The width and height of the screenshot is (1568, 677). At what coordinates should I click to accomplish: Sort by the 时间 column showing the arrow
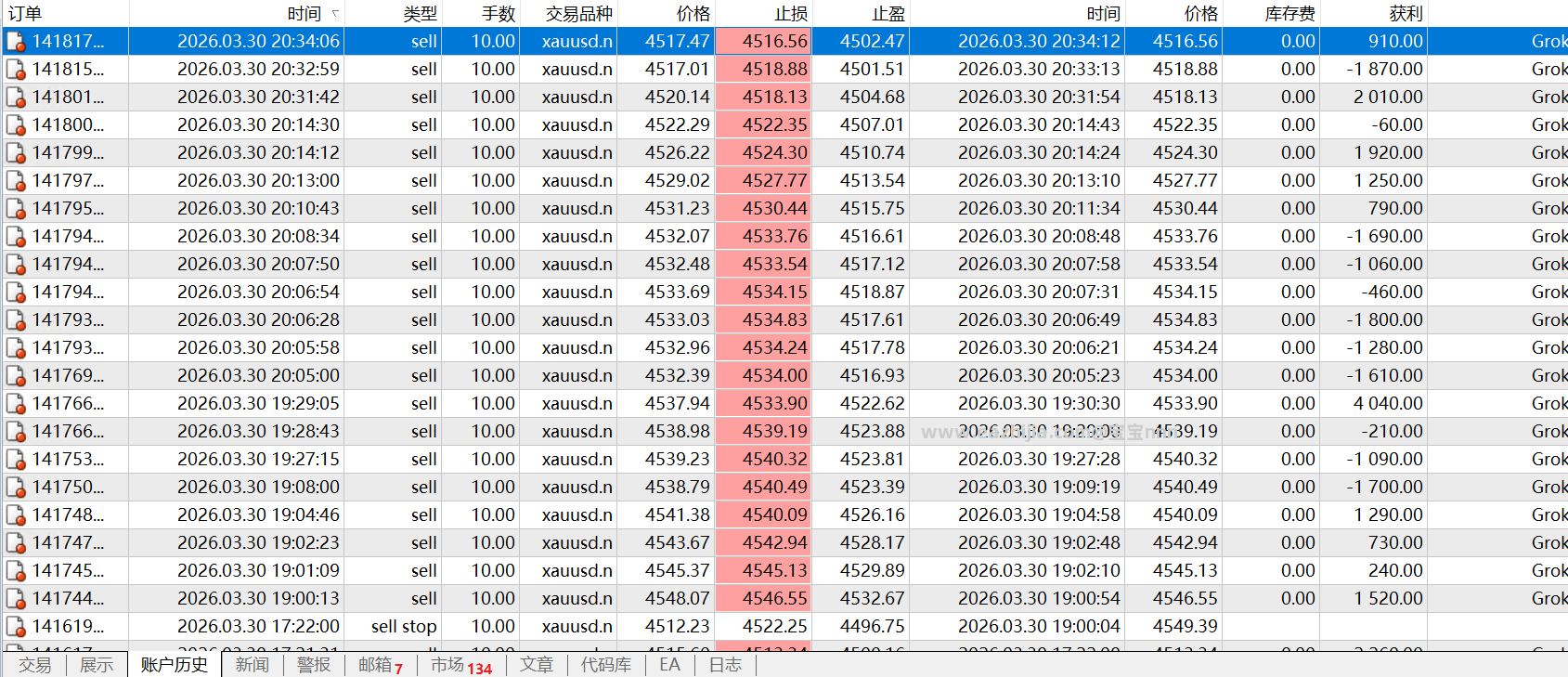(237, 14)
